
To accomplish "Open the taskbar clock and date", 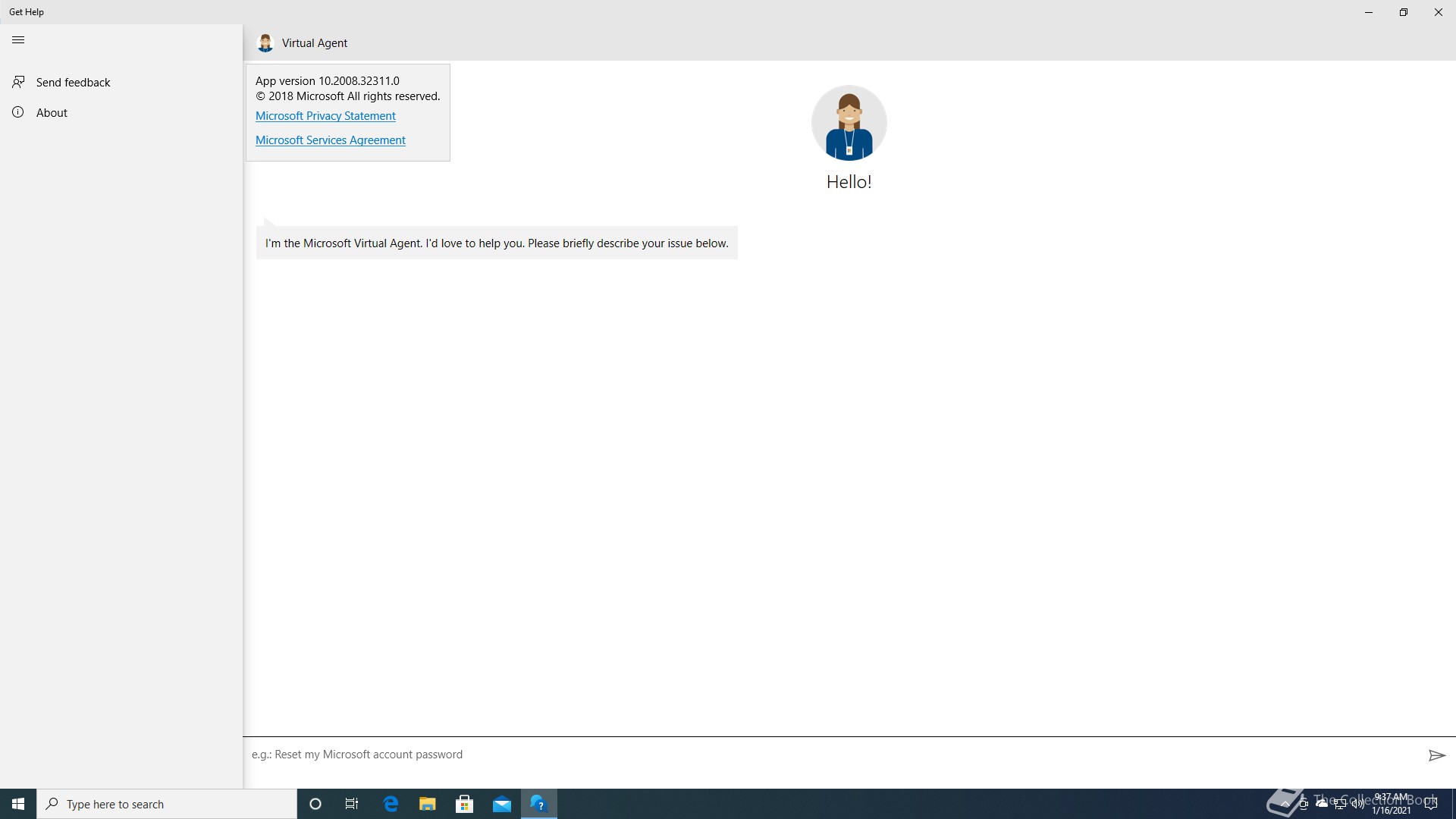I will (x=1392, y=804).
